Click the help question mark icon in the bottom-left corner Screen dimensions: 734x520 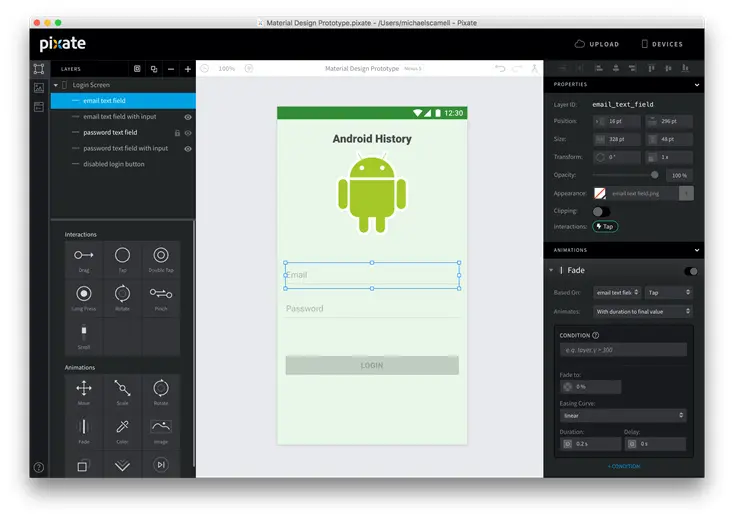39,467
